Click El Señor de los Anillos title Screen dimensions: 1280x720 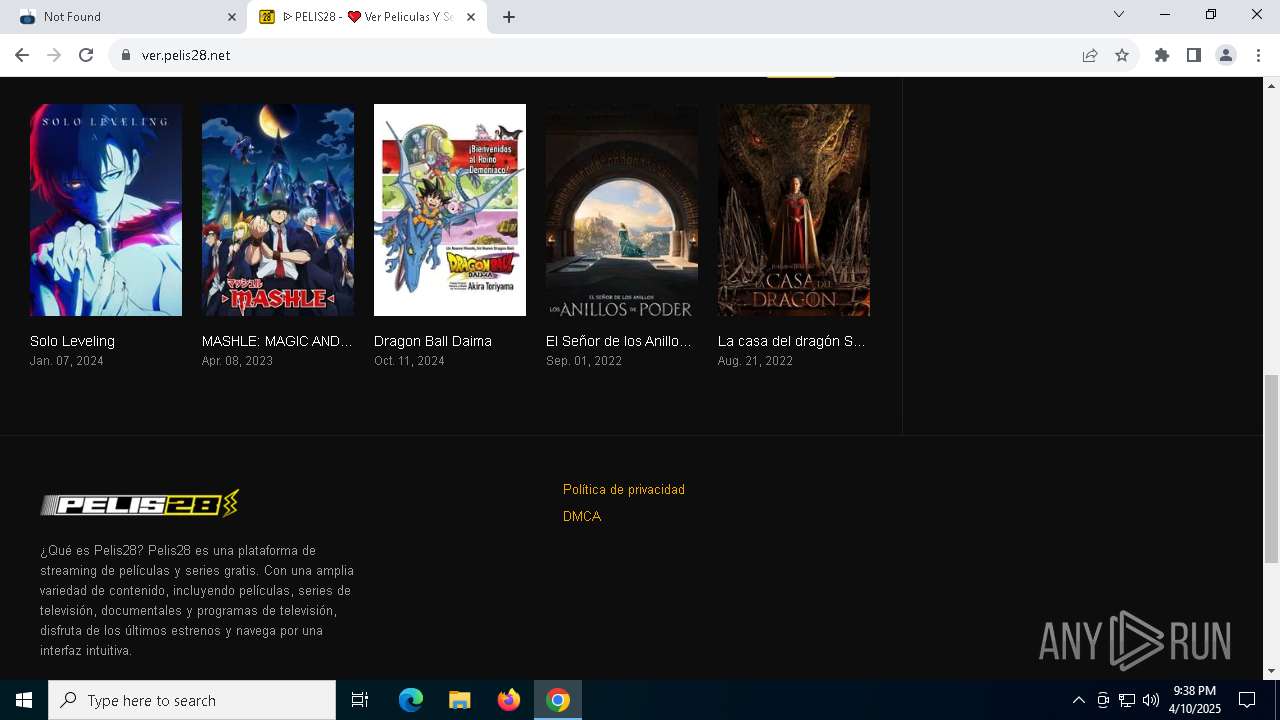pos(619,341)
